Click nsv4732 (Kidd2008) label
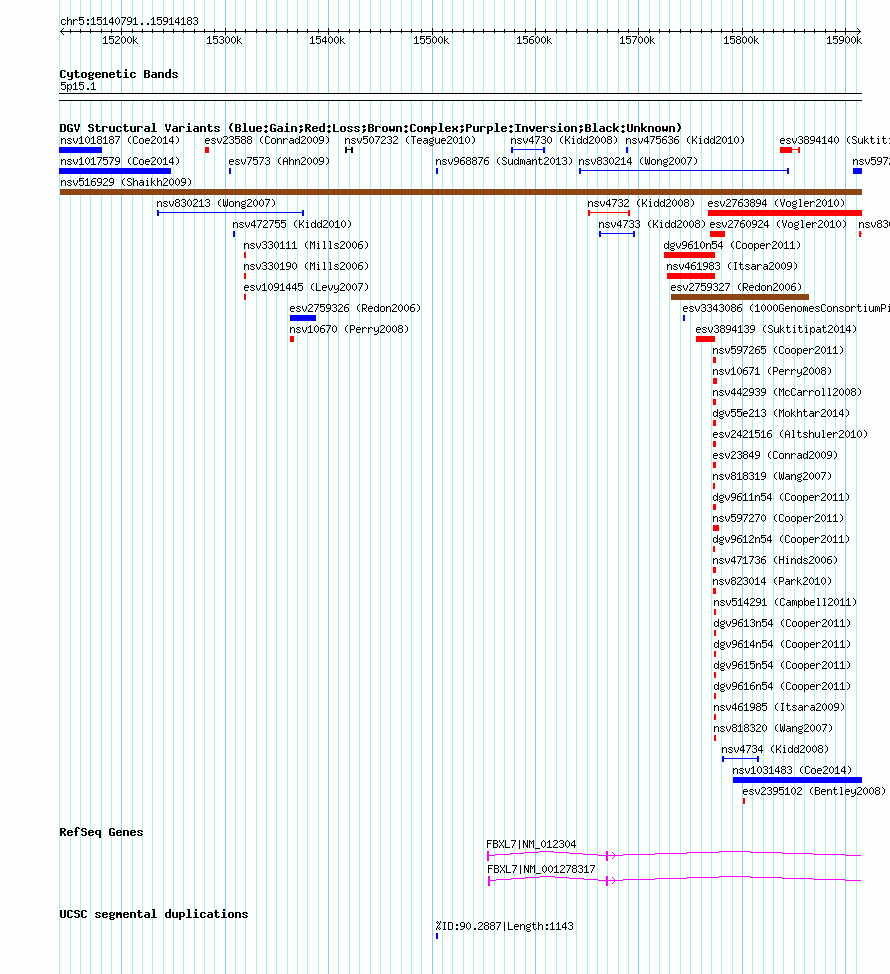This screenshot has height=974, width=890. [x=641, y=204]
